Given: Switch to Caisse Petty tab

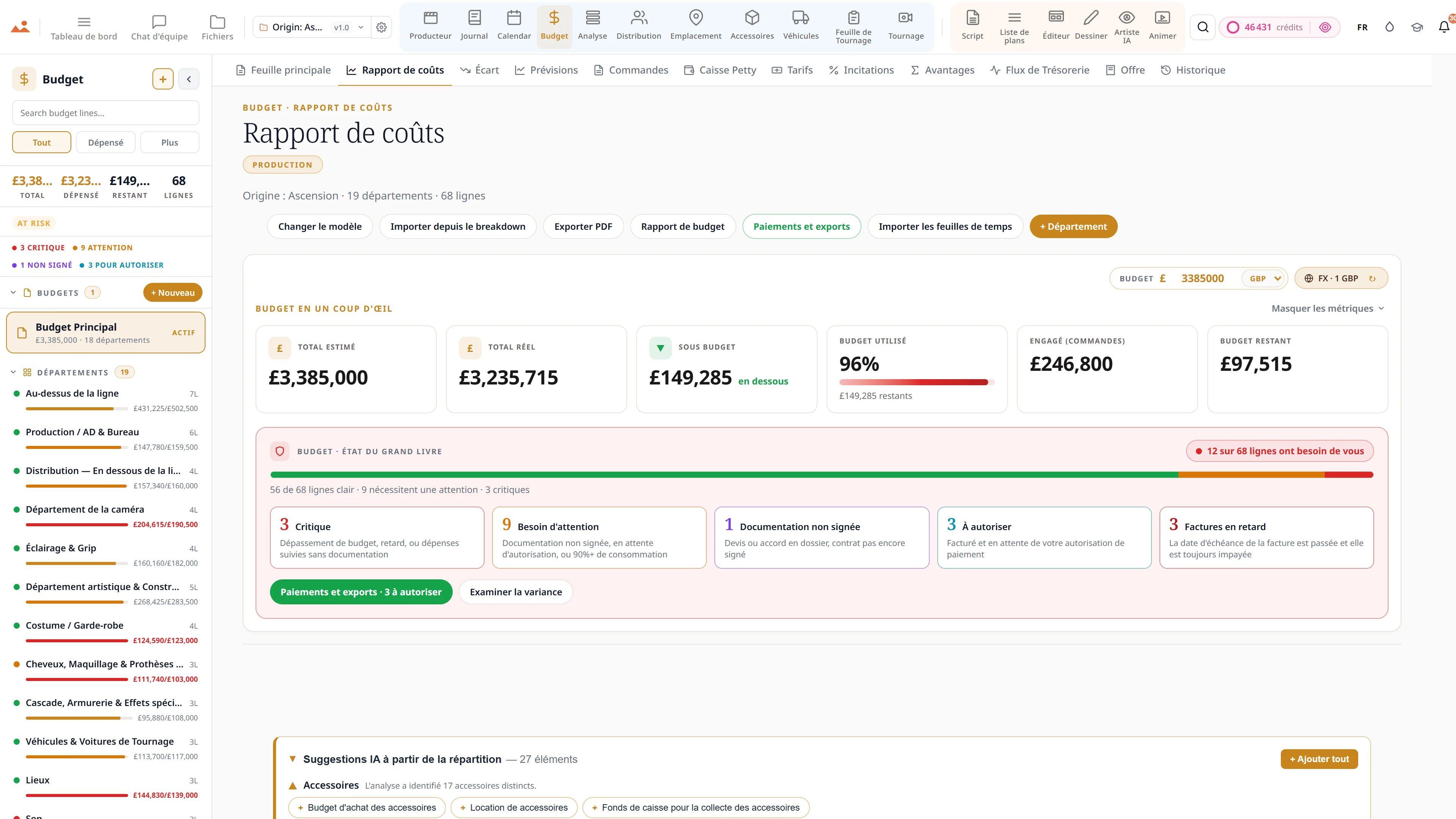Looking at the screenshot, I should click(x=720, y=70).
